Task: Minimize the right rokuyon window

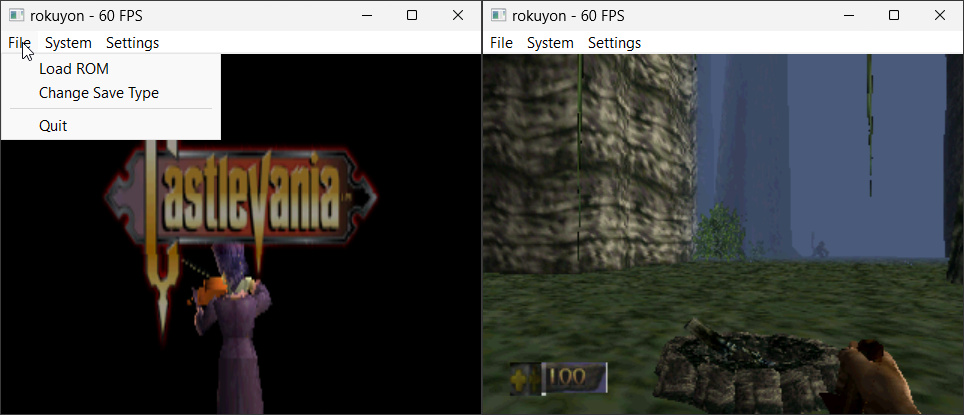Action: (849, 15)
